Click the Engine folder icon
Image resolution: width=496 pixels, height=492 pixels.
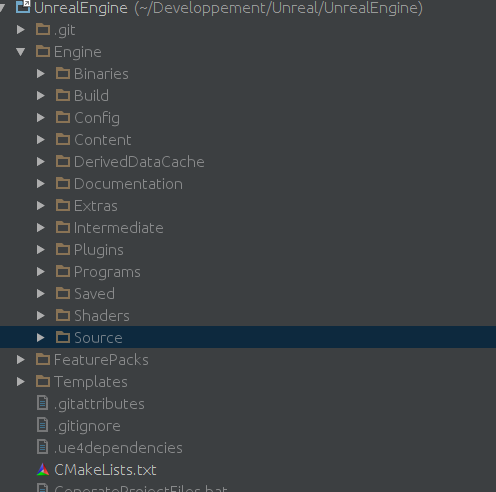[43, 51]
